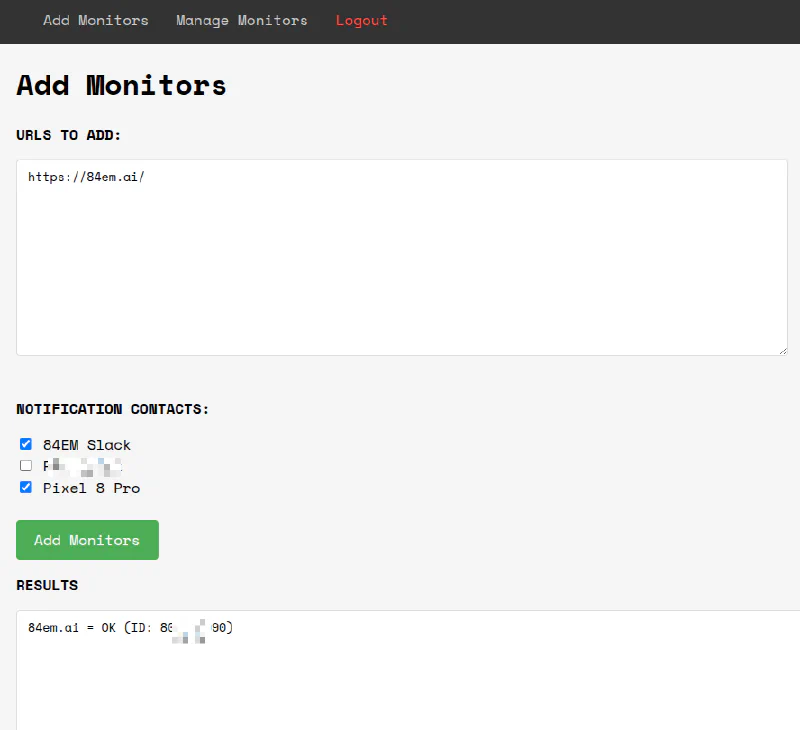Click the https://84em.ai/ URL text
The width and height of the screenshot is (800, 730).
[85, 176]
